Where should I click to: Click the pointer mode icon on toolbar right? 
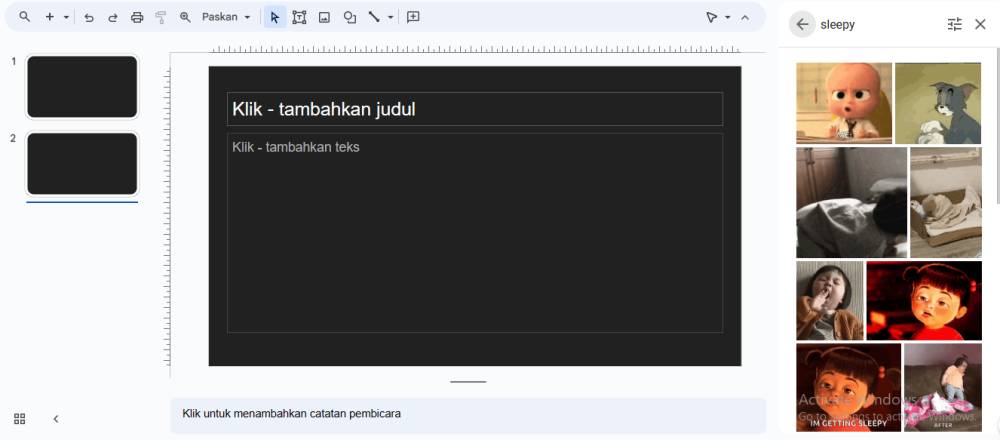[712, 17]
